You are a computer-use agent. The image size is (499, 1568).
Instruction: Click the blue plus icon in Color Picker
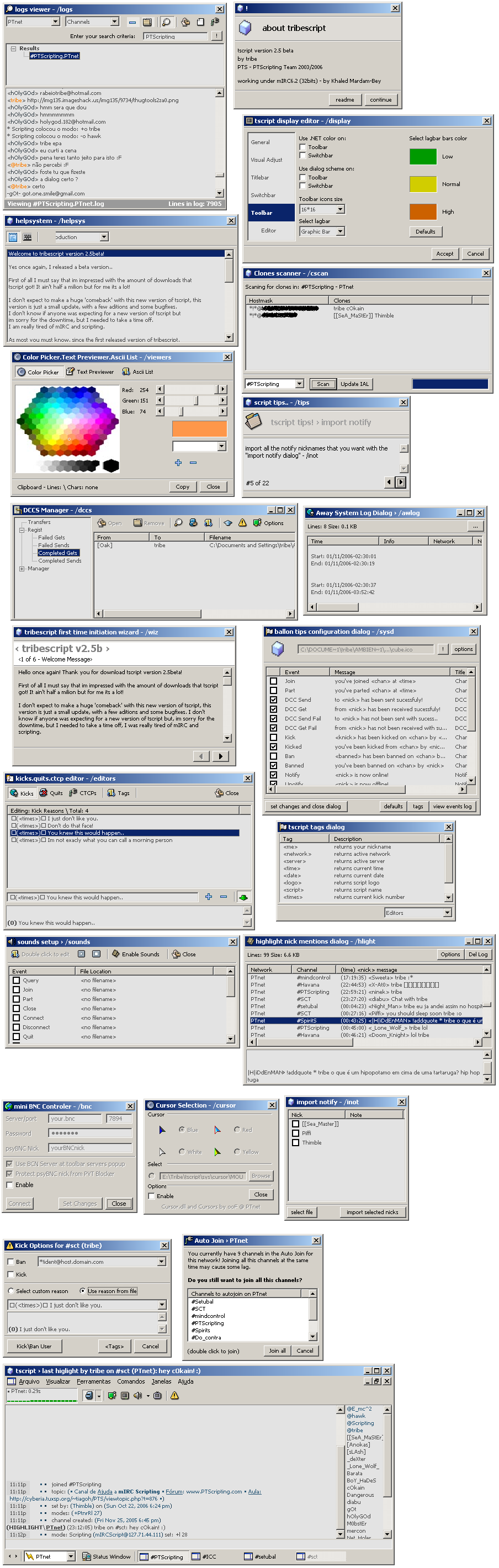click(x=178, y=463)
